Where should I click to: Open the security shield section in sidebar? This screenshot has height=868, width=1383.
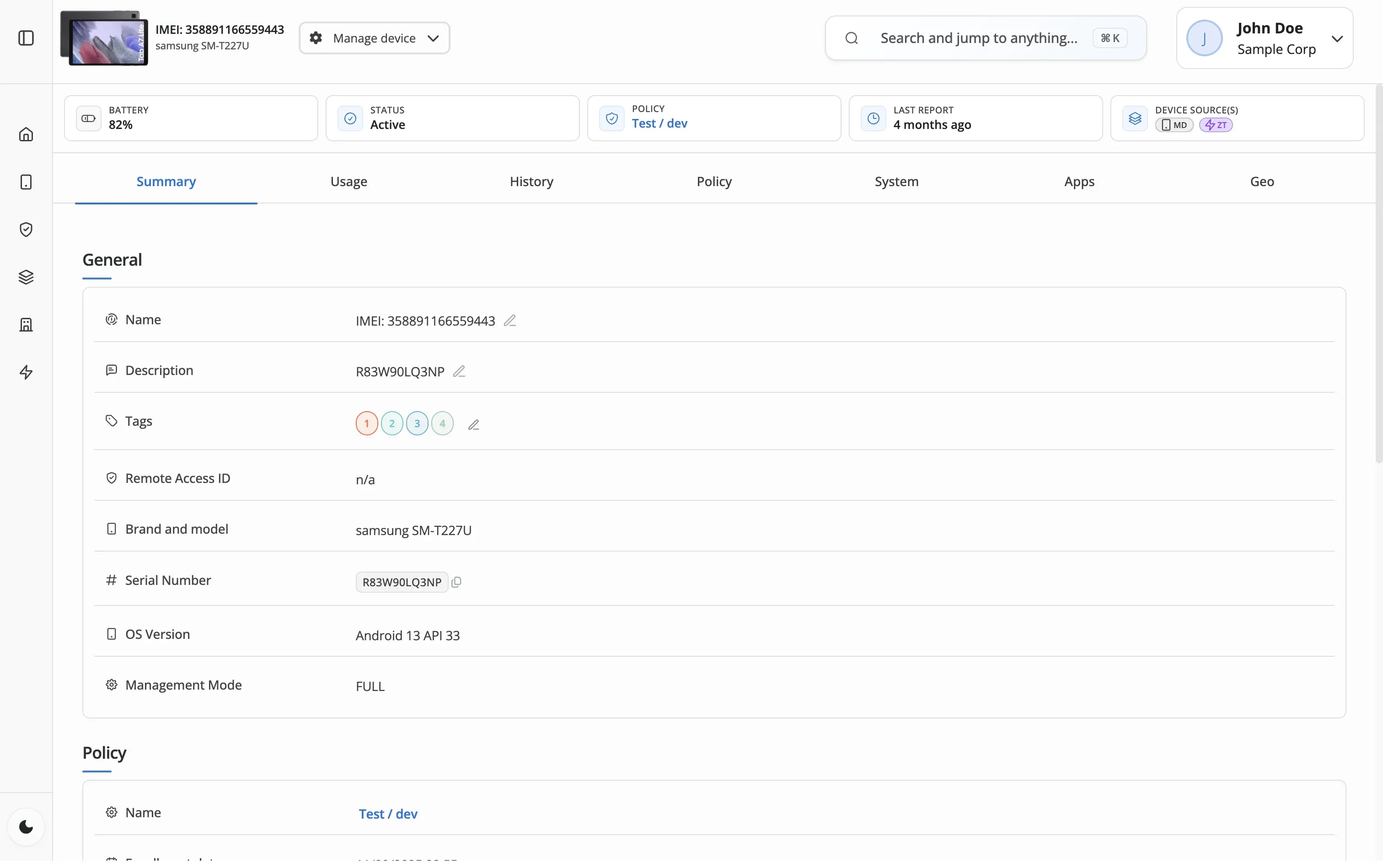point(27,229)
